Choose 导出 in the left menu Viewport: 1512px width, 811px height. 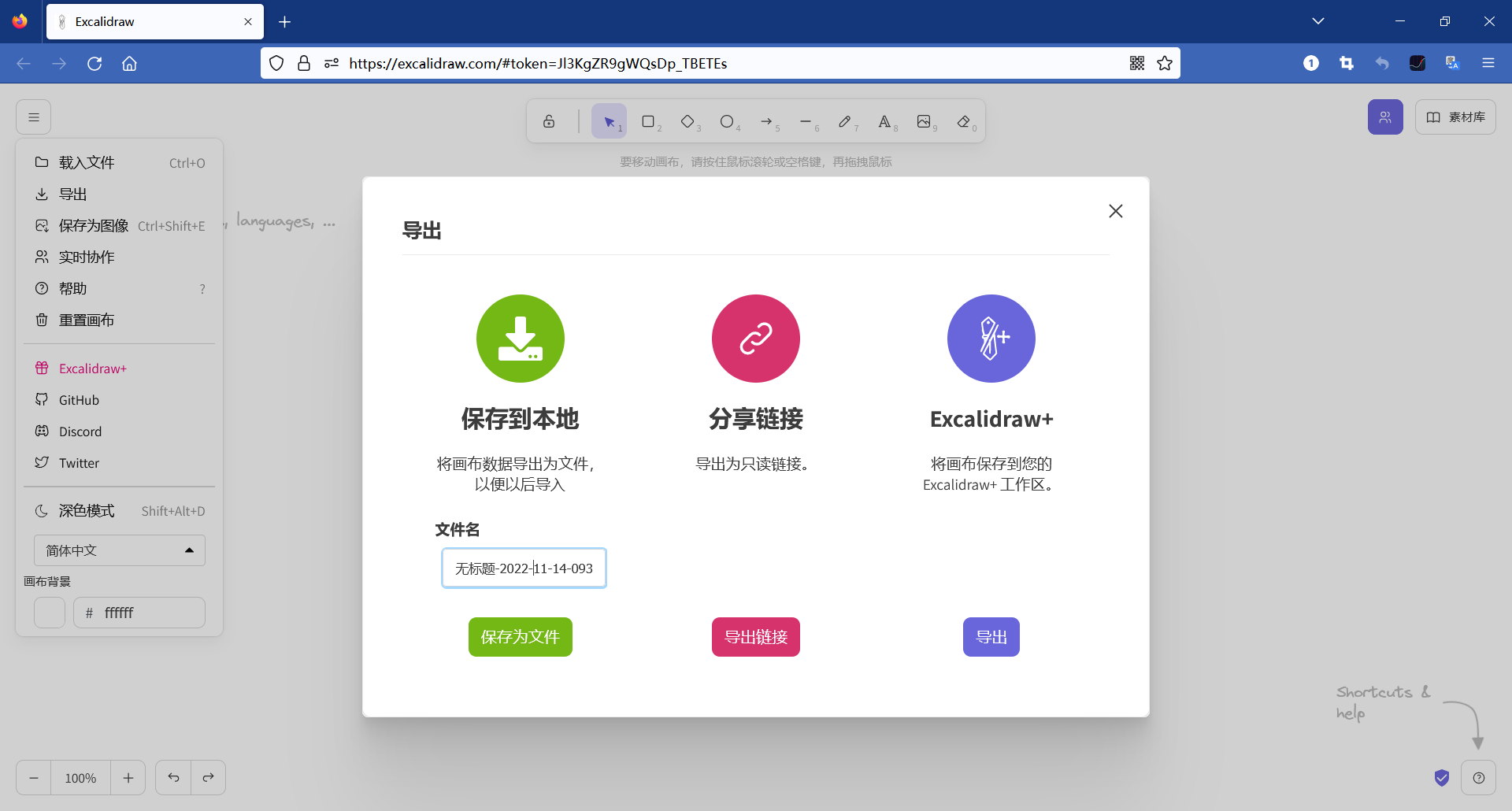point(120,194)
